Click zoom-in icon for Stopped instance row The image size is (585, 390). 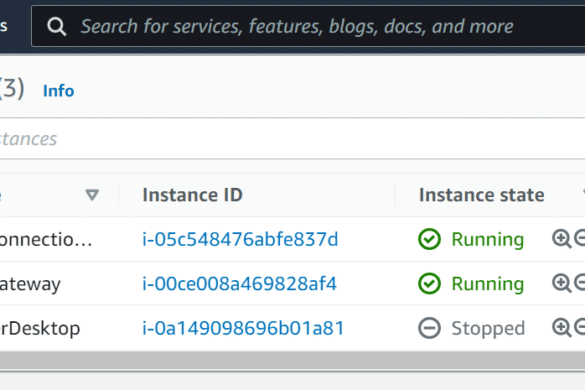point(561,328)
